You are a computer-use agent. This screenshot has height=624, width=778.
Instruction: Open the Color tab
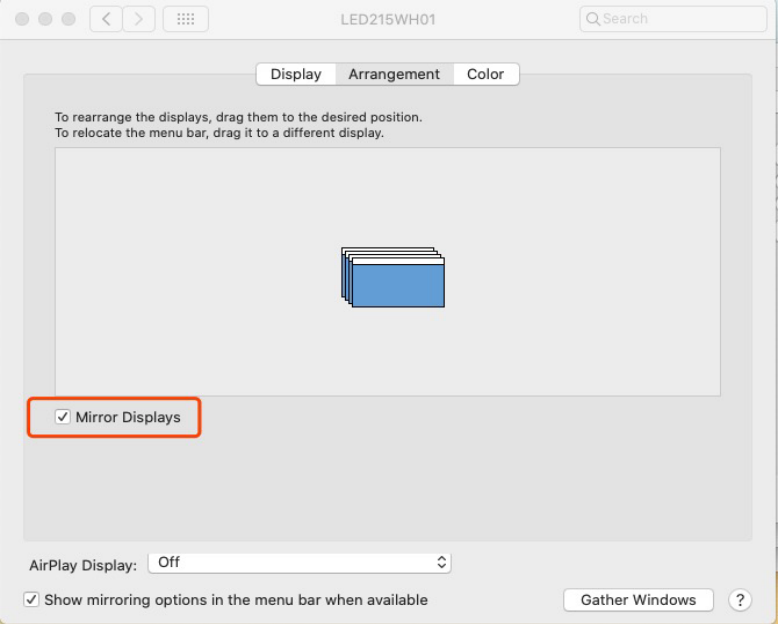[x=485, y=74]
